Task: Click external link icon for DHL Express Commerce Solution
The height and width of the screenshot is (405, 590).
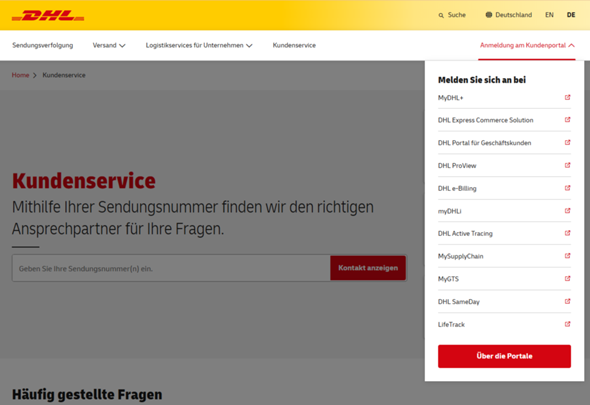Action: click(567, 120)
